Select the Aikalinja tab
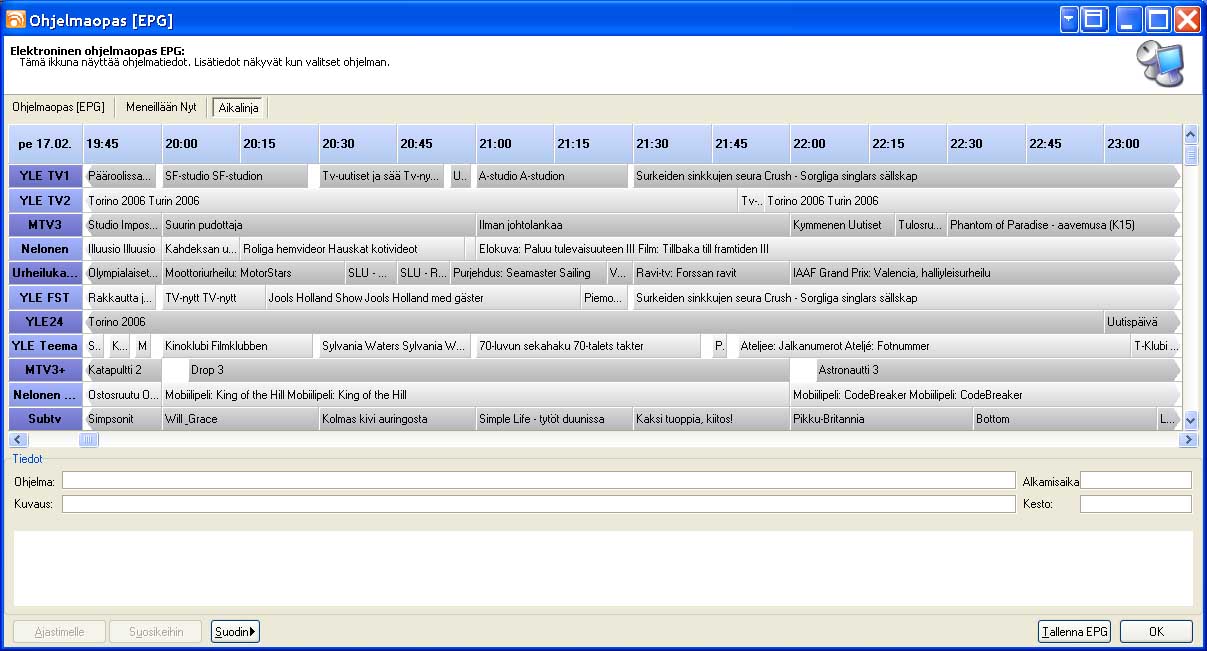Screen dimensions: 1207x651 [x=239, y=108]
